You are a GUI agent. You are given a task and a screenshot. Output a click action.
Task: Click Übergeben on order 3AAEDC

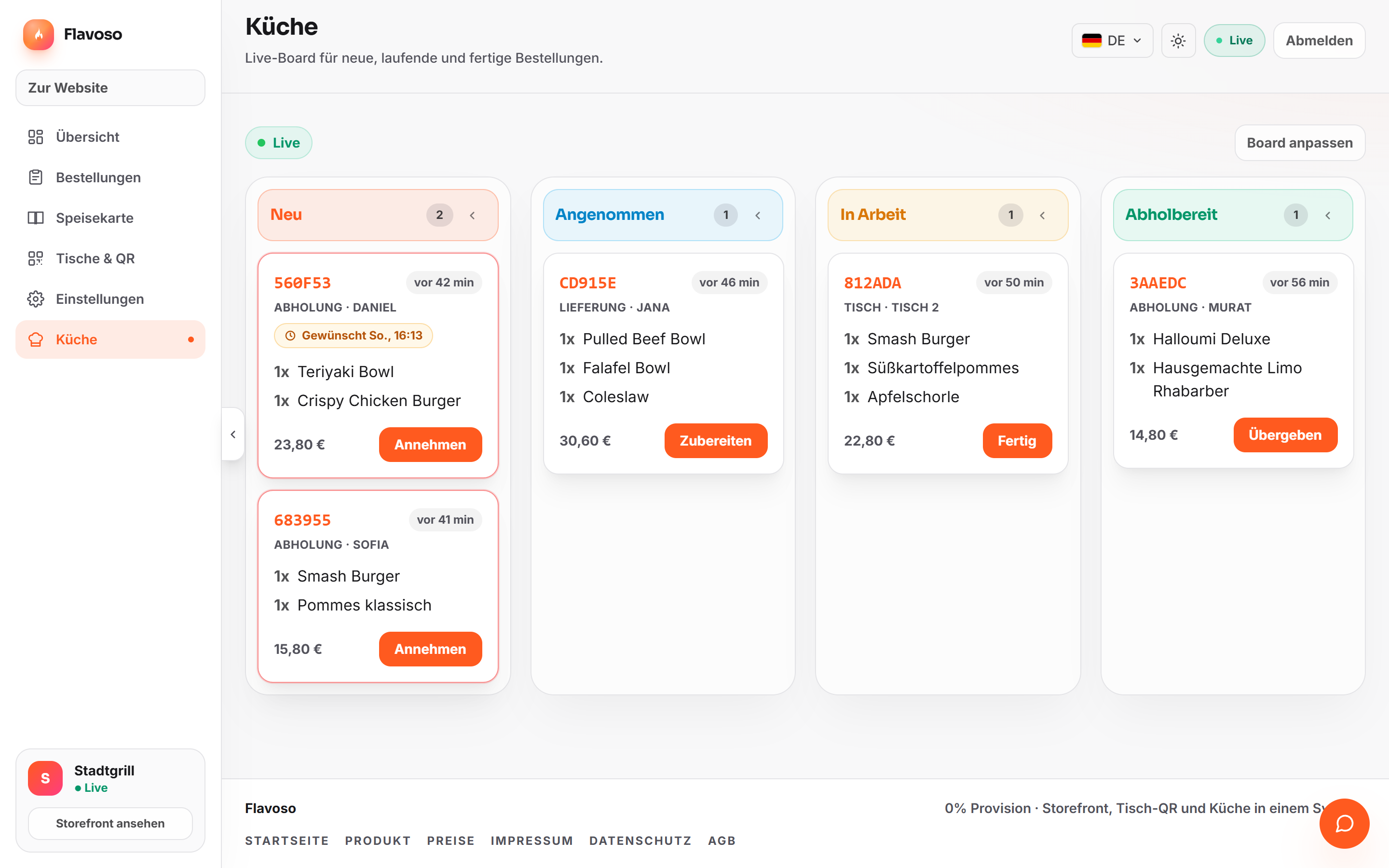(1285, 435)
